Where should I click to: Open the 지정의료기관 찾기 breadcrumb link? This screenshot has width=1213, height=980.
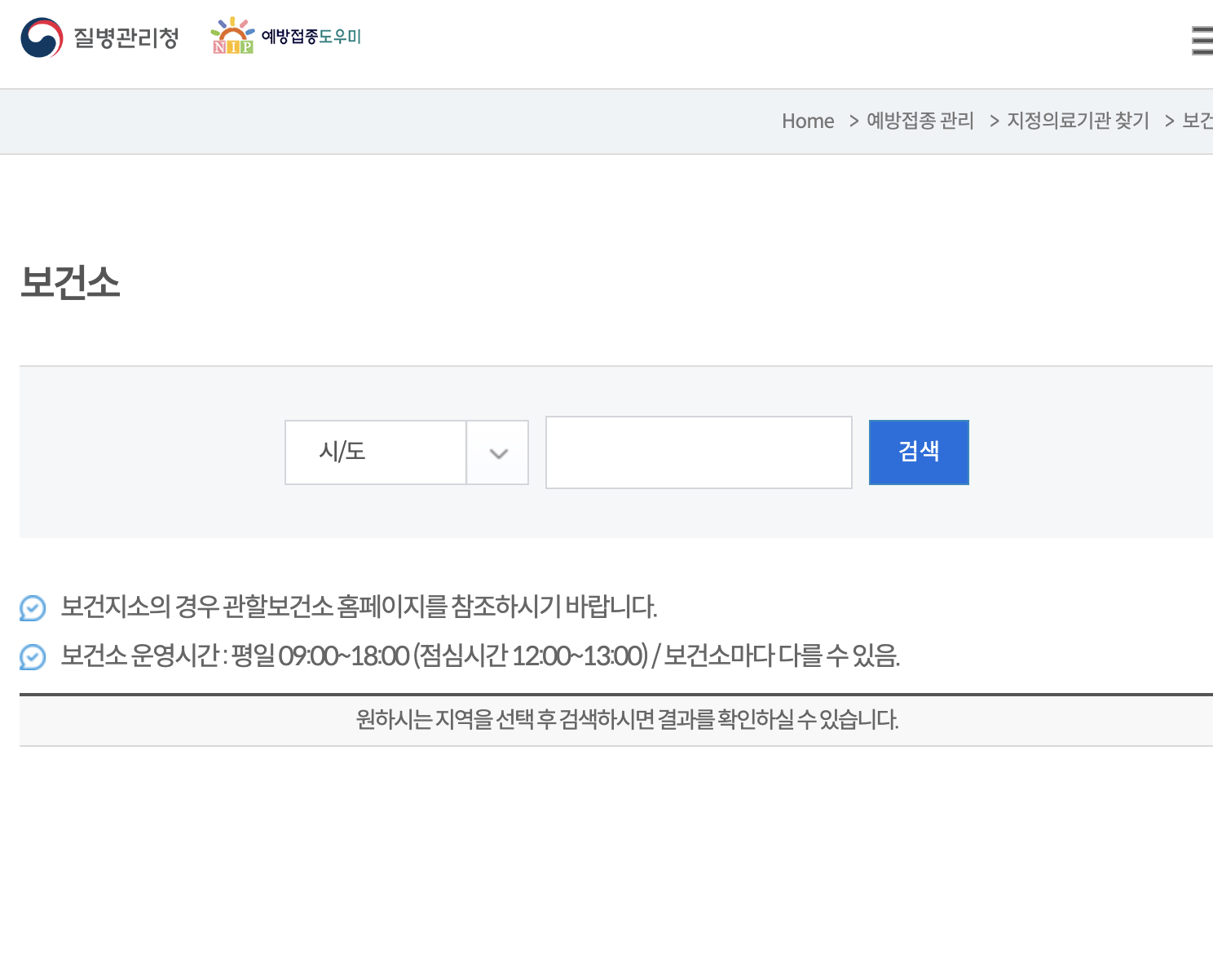click(x=1078, y=121)
